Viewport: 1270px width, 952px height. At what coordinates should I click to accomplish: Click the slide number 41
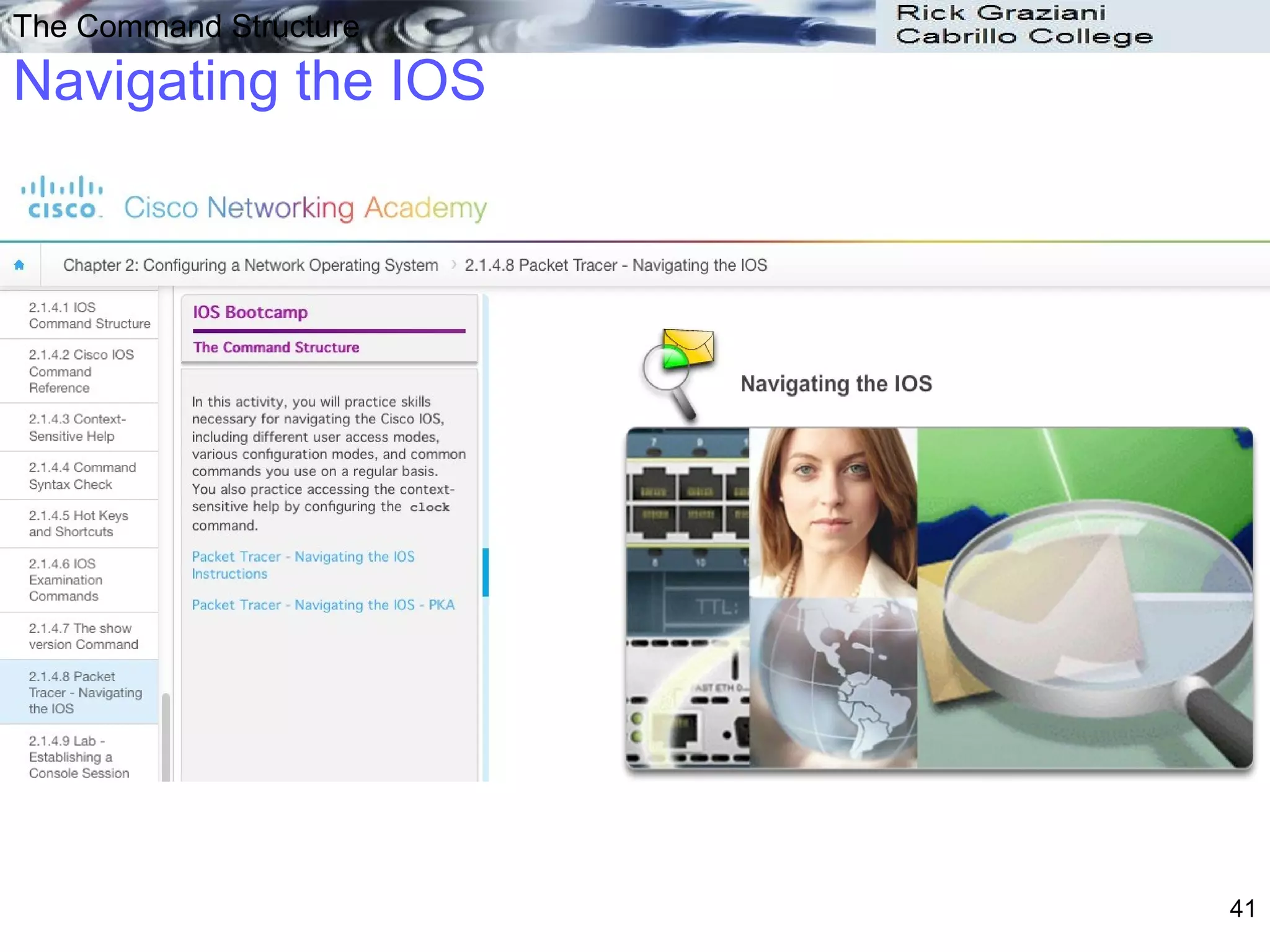point(1242,909)
